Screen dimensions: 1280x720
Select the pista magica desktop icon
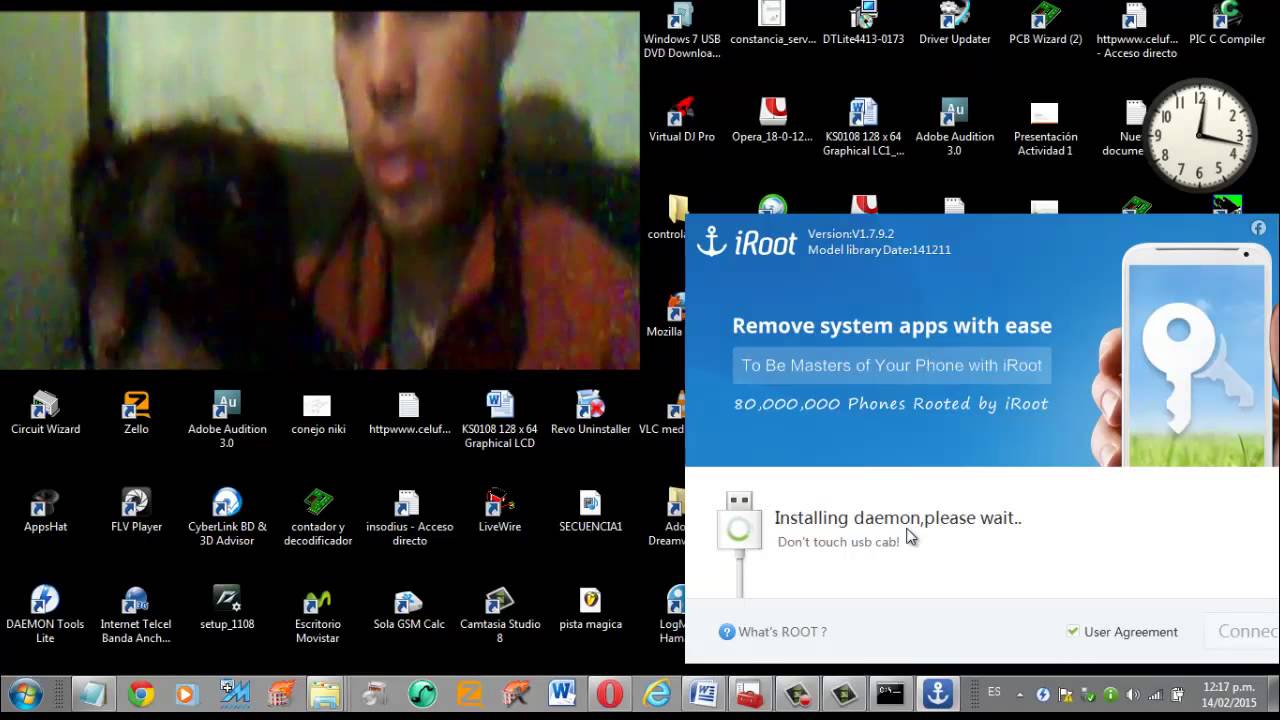tap(590, 607)
